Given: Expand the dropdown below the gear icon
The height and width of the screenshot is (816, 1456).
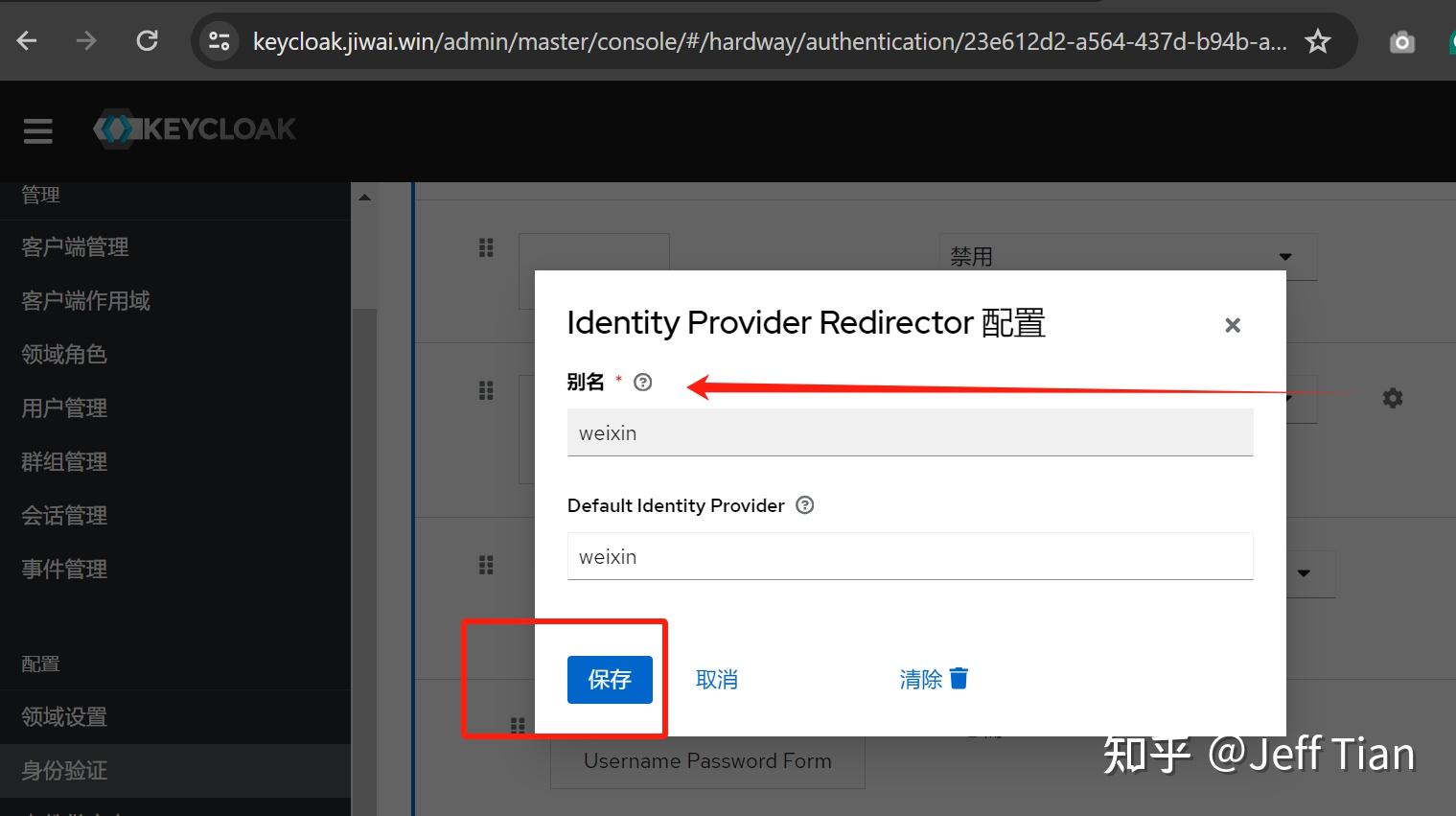Looking at the screenshot, I should pyautogui.click(x=1306, y=573).
